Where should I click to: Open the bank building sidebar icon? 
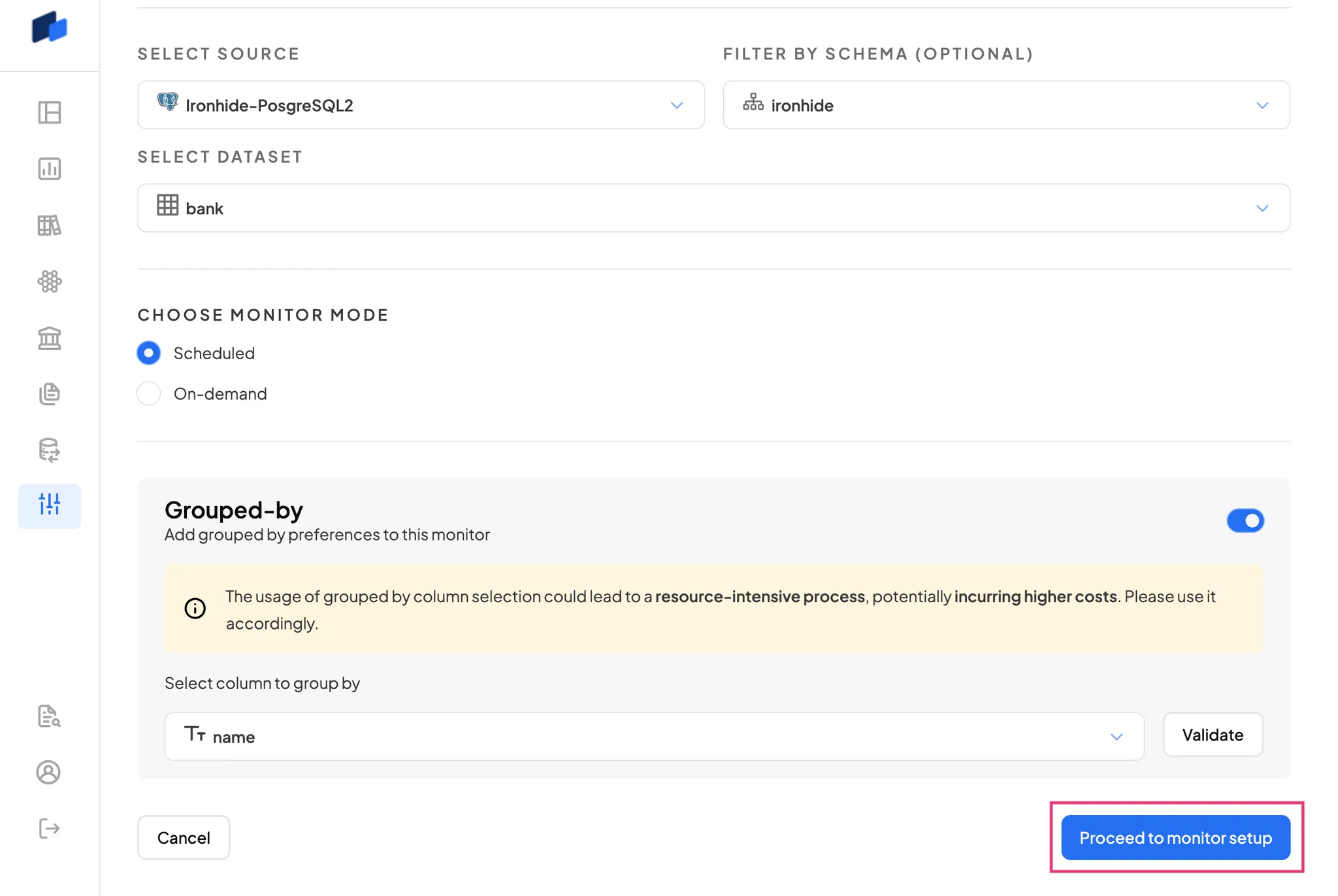50,338
